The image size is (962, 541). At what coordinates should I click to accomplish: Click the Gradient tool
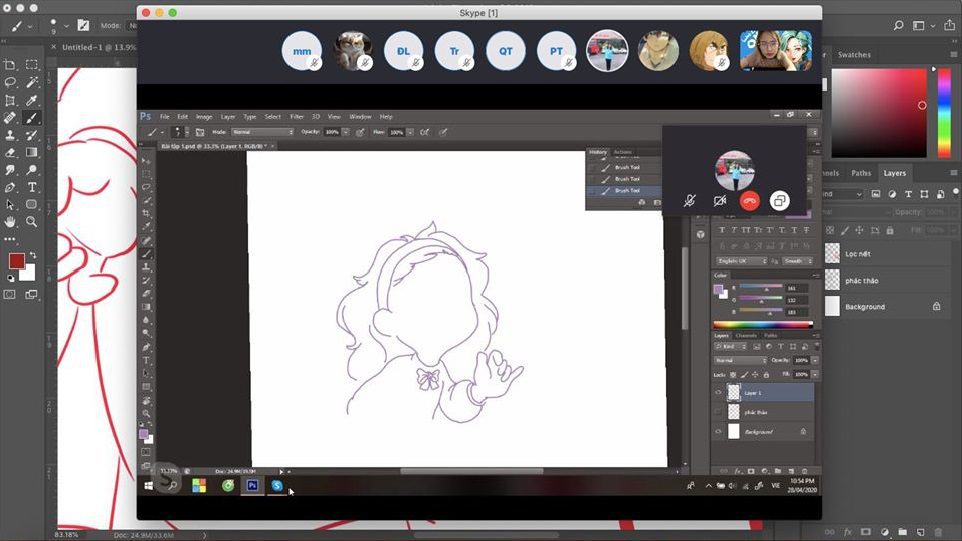32,152
